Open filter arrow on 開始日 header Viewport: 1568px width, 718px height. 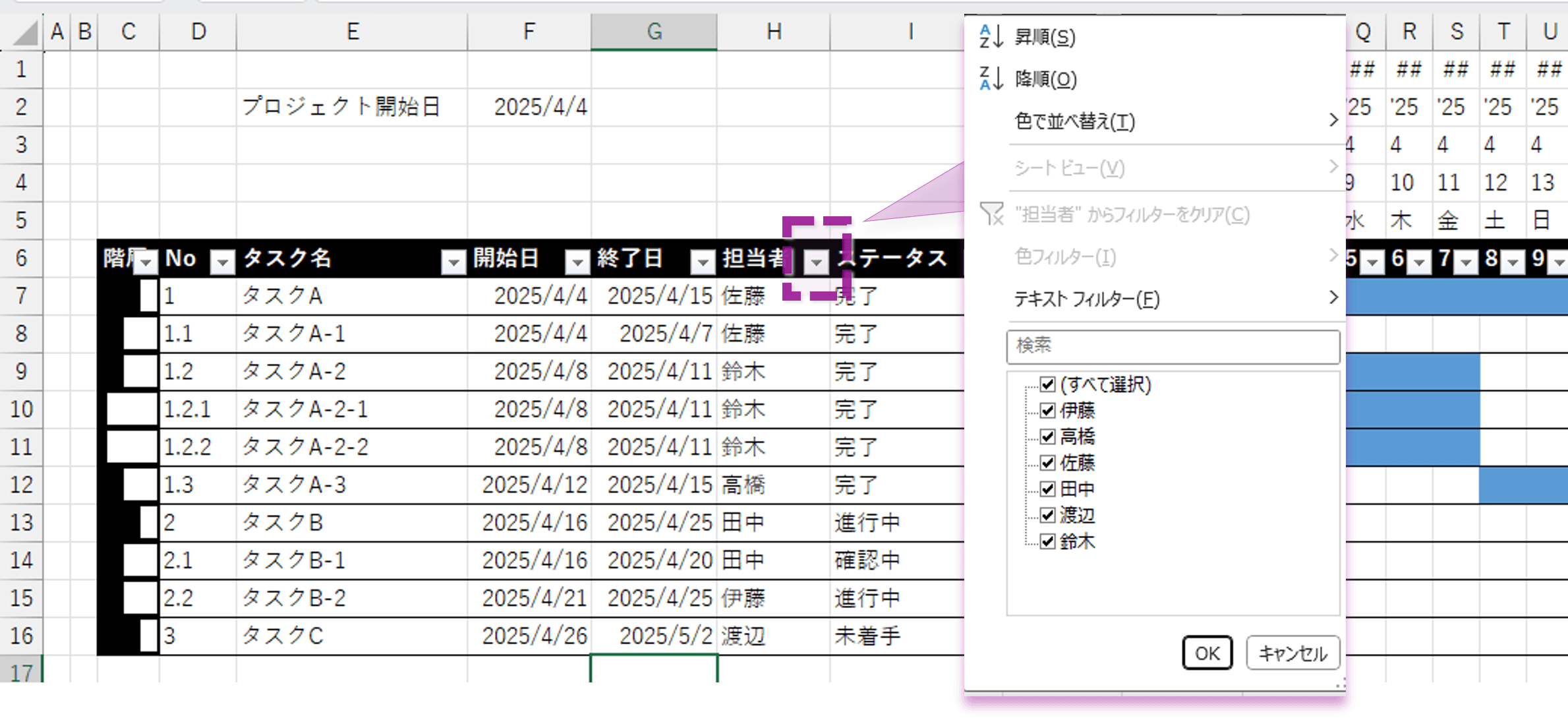[x=577, y=262]
